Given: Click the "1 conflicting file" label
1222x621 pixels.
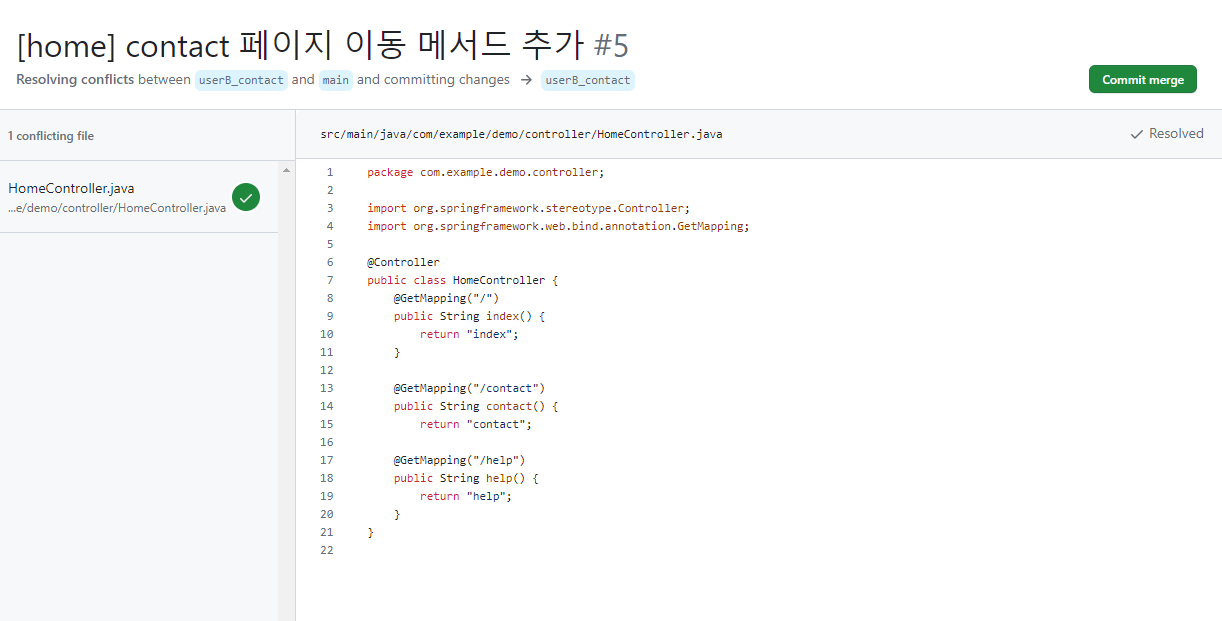Looking at the screenshot, I should coord(51,136).
